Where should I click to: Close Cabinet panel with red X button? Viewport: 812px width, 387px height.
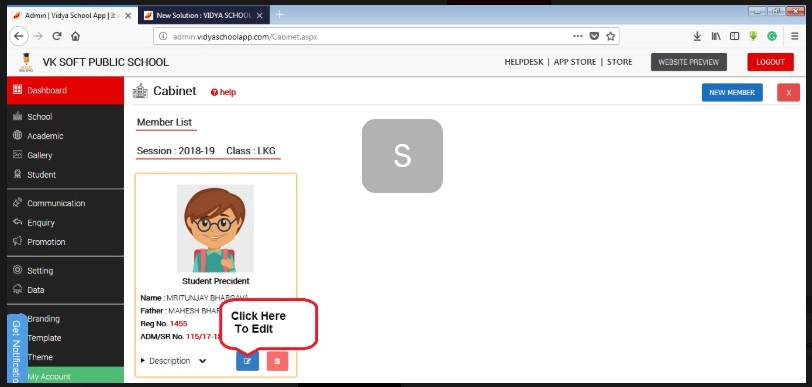click(x=788, y=92)
